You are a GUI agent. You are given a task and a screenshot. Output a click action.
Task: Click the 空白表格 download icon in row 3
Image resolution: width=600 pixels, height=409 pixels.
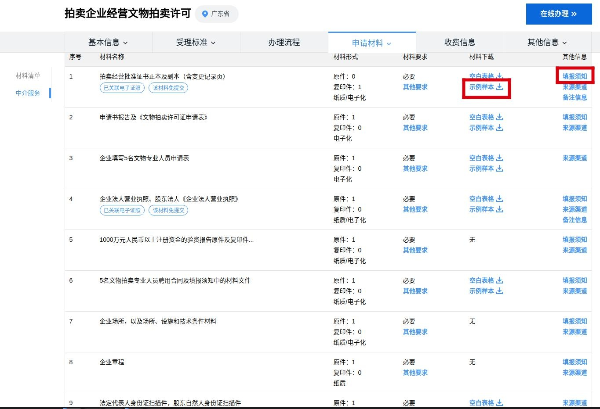coord(499,158)
